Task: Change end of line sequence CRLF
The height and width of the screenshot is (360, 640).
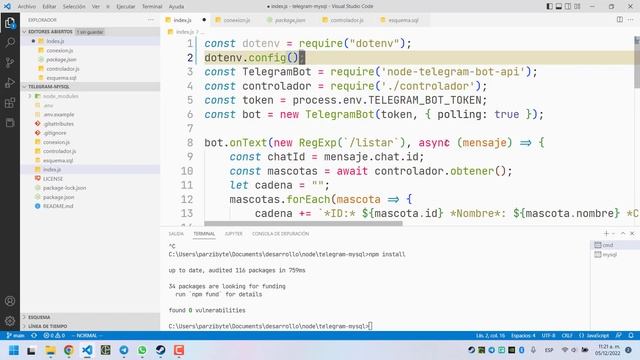Action: tap(567, 336)
